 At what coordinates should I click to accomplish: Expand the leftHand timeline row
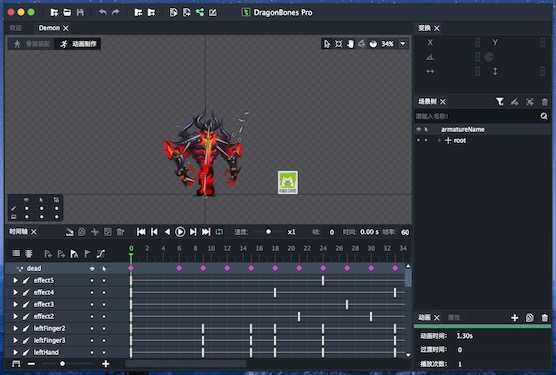point(15,352)
